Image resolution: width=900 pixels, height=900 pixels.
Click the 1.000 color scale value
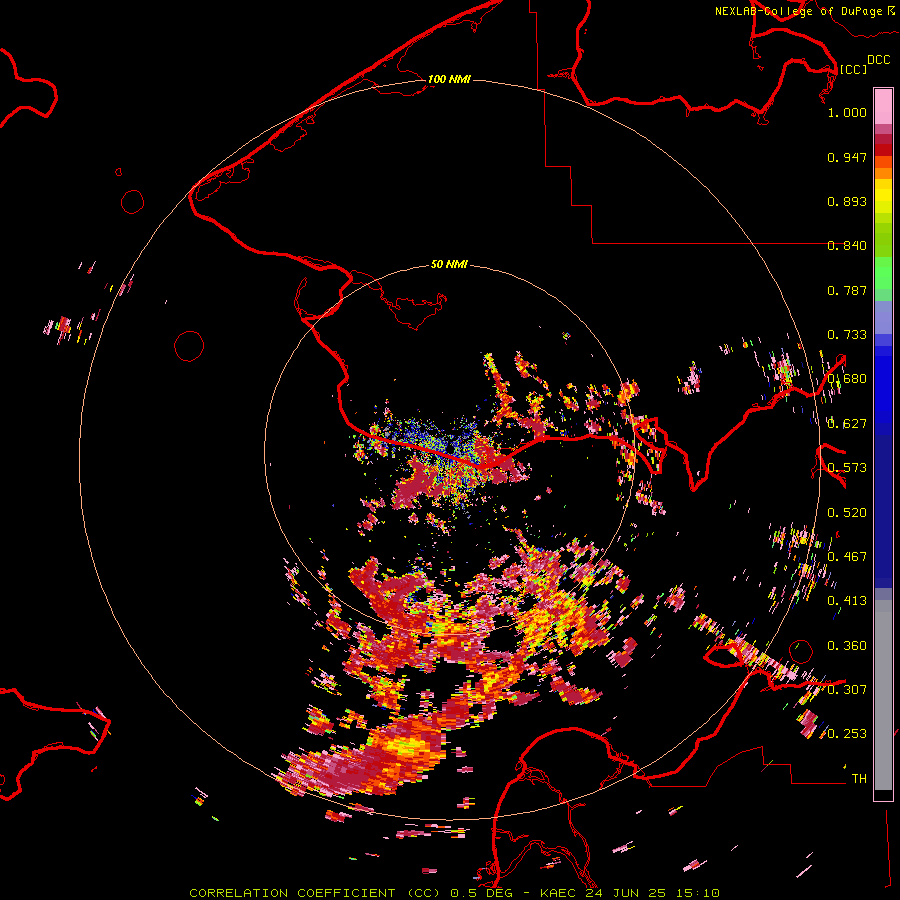pyautogui.click(x=847, y=112)
